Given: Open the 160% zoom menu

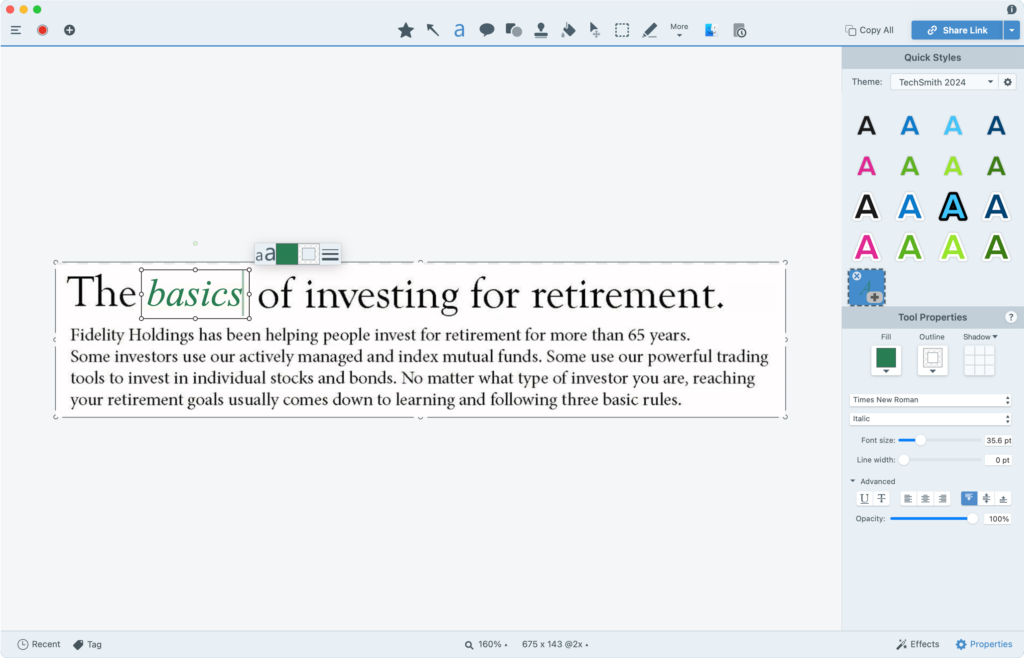Looking at the screenshot, I should click(486, 644).
